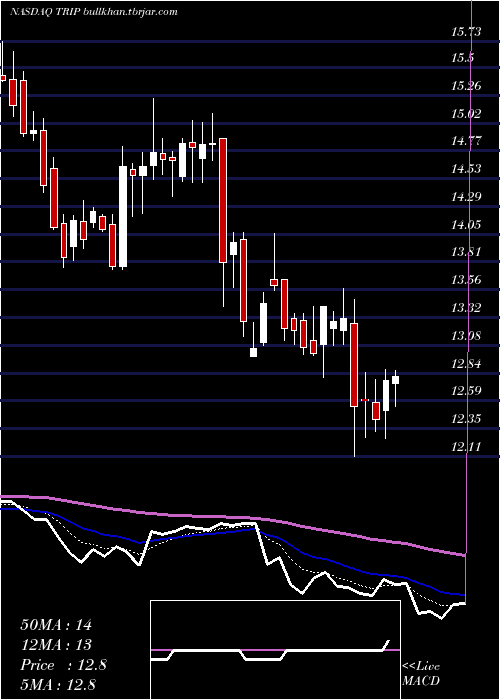Click the 14.77 price axis label
The image size is (500, 700).
click(467, 141)
